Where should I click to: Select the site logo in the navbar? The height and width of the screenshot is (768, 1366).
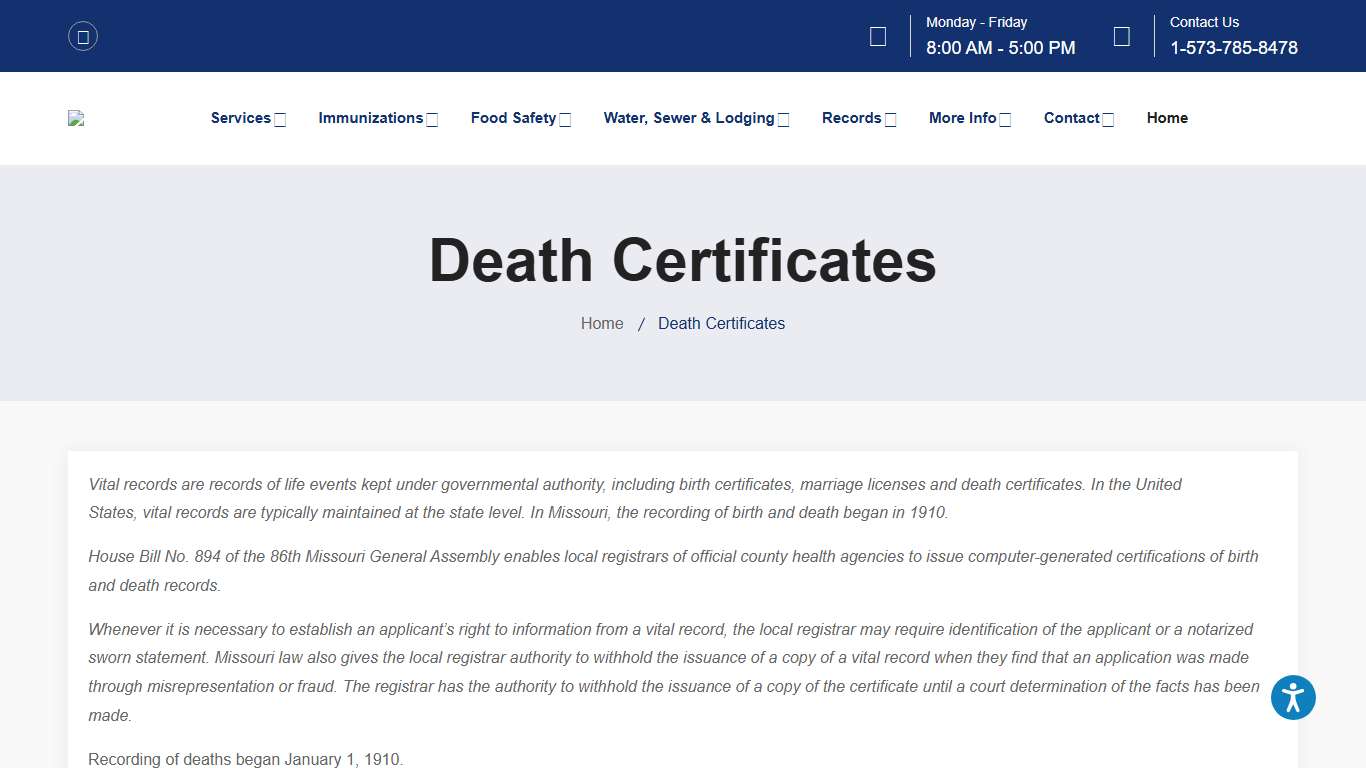pyautogui.click(x=76, y=117)
